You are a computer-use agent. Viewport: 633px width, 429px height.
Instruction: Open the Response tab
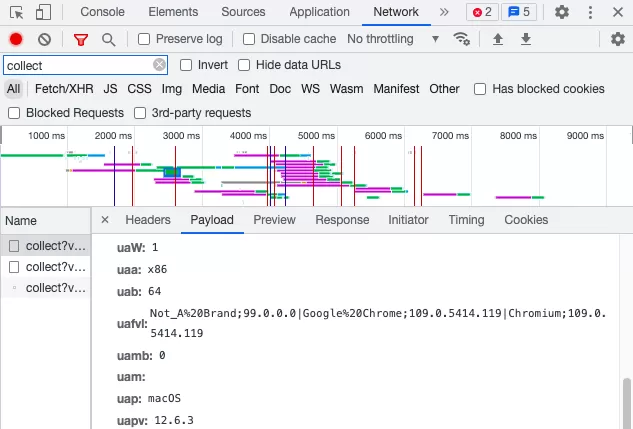342,220
